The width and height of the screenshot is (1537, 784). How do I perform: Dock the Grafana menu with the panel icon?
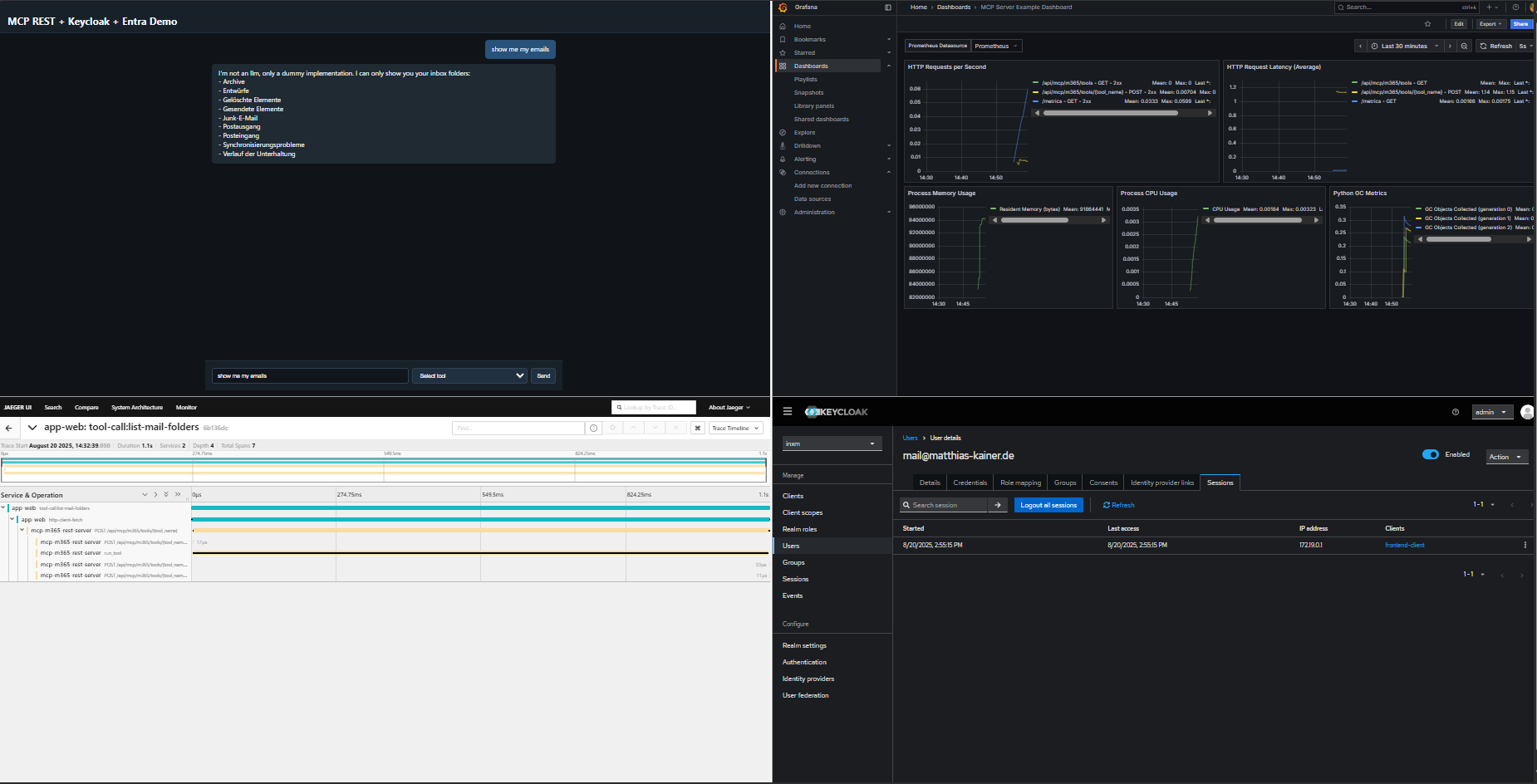click(888, 7)
